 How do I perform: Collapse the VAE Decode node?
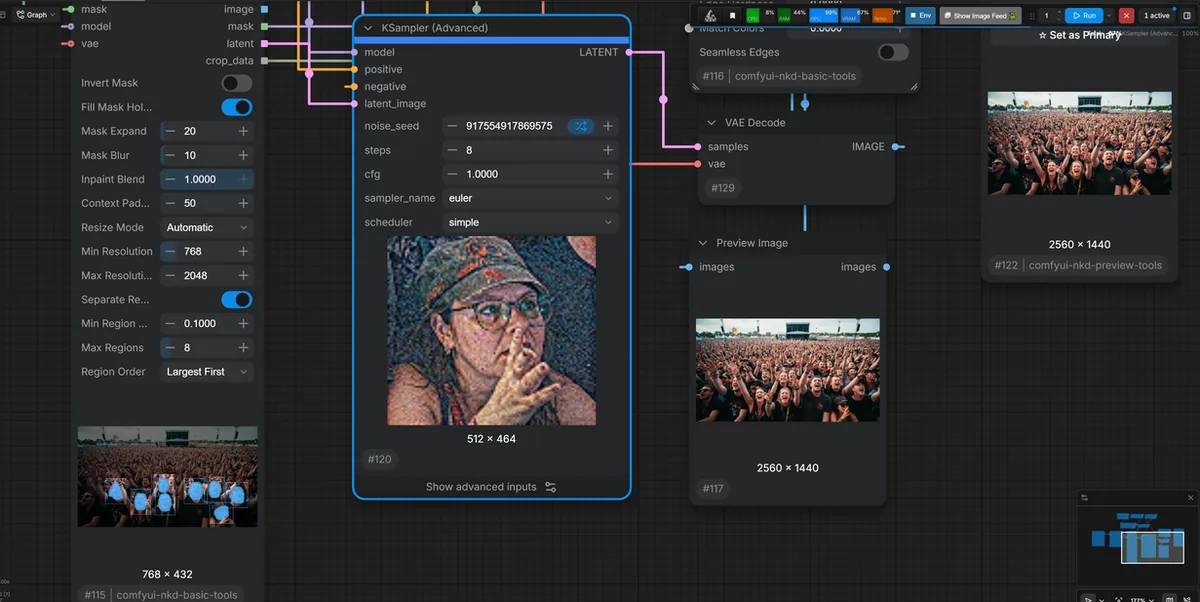pyautogui.click(x=710, y=123)
